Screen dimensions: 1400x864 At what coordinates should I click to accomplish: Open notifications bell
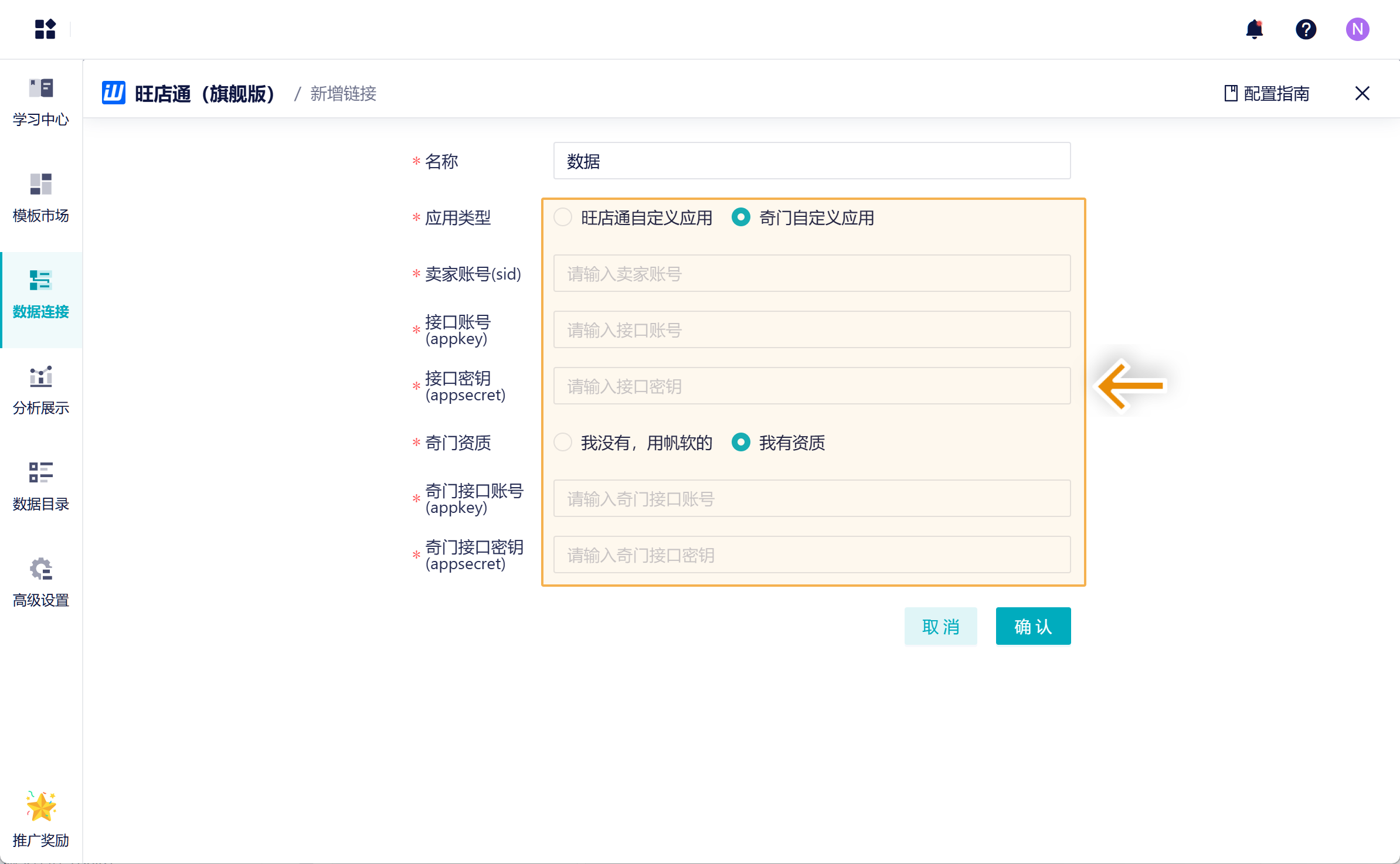1254,29
